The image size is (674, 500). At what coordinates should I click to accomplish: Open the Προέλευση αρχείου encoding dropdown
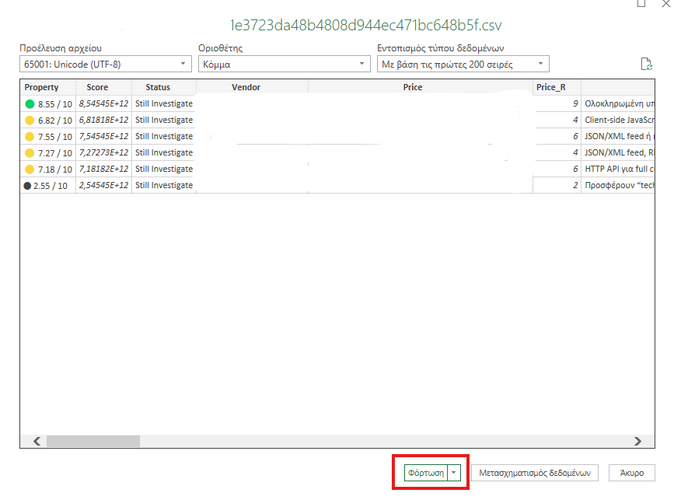coord(104,64)
